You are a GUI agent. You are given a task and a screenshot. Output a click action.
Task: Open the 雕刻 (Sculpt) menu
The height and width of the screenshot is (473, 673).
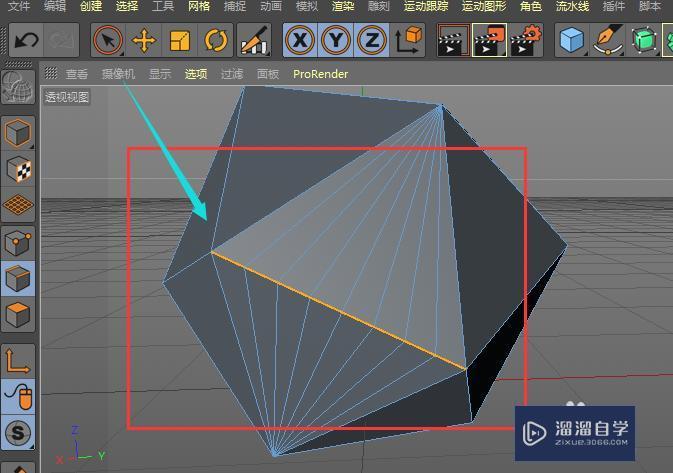(x=379, y=6)
